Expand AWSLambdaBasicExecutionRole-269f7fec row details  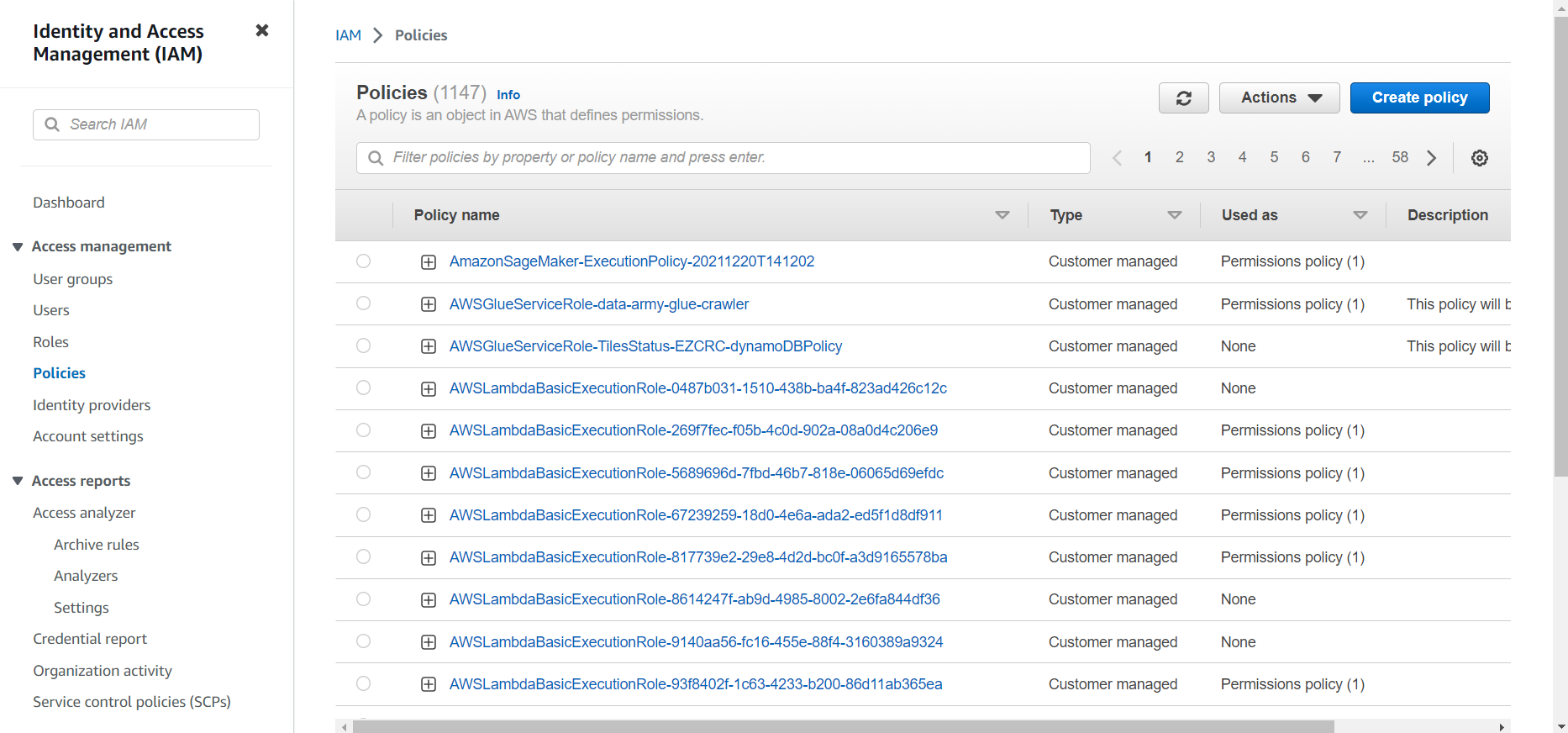pos(429,431)
